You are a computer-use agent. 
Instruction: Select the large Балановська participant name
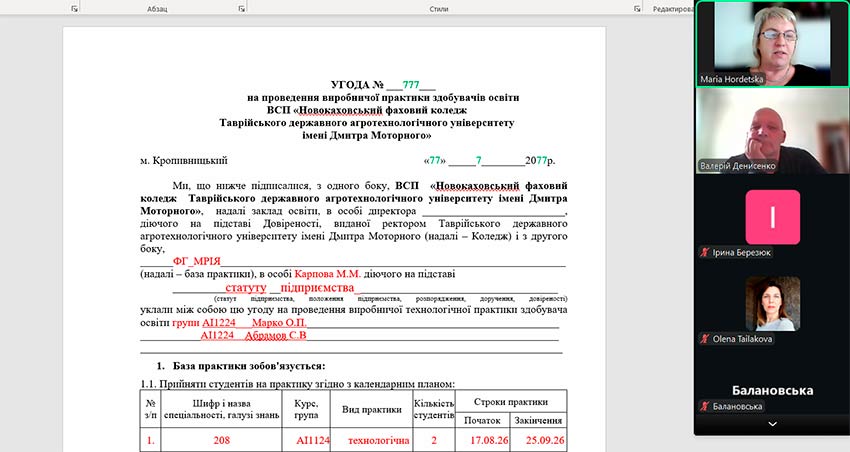[x=772, y=390]
